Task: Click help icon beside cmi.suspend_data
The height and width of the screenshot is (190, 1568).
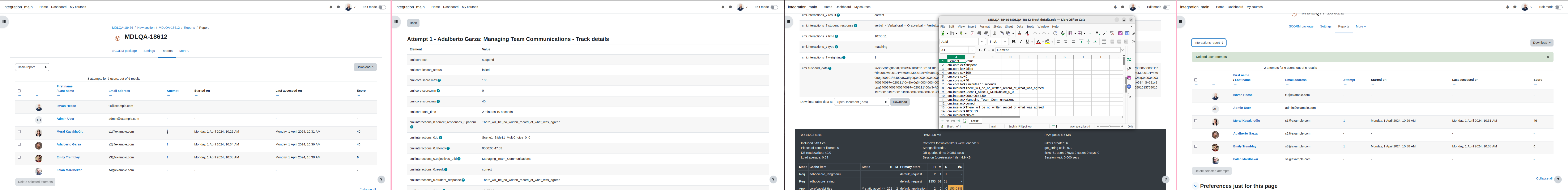Action: coord(830,68)
